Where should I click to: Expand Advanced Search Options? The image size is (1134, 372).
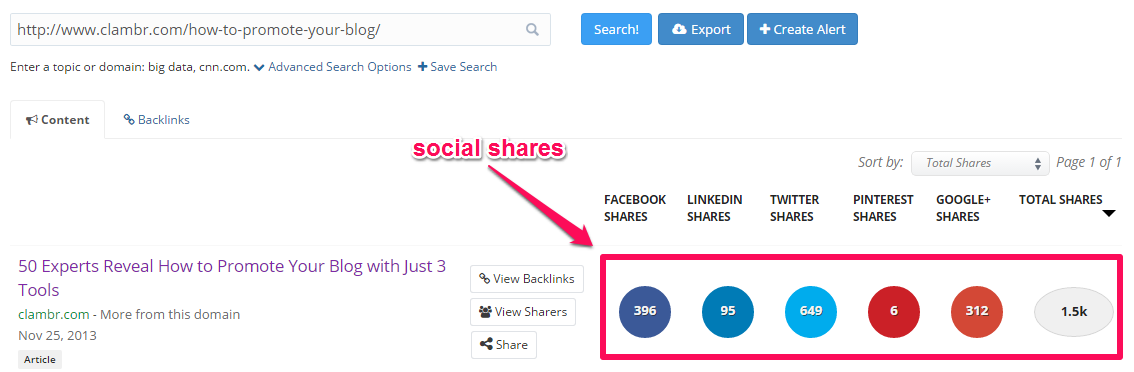click(x=333, y=67)
